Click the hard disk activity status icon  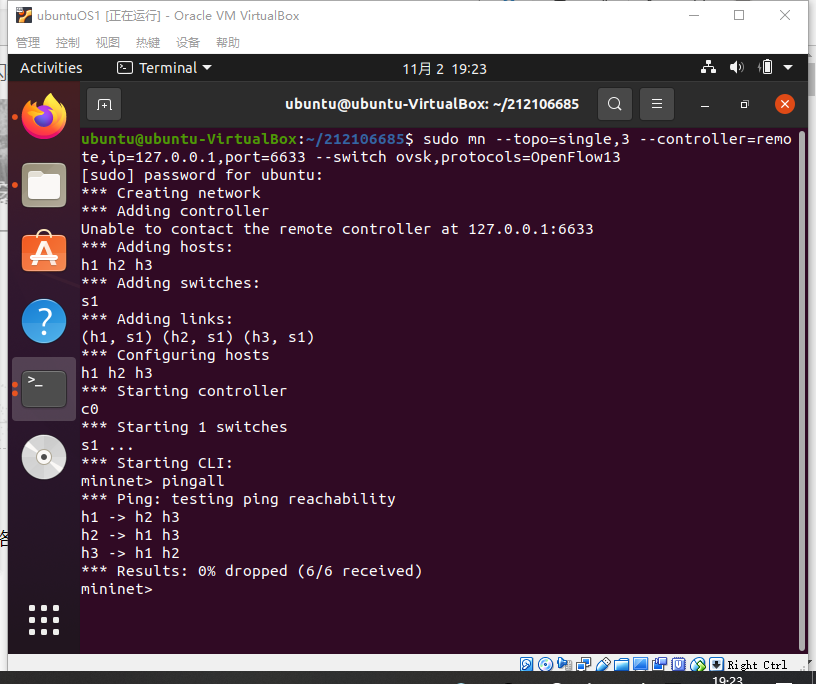point(526,664)
